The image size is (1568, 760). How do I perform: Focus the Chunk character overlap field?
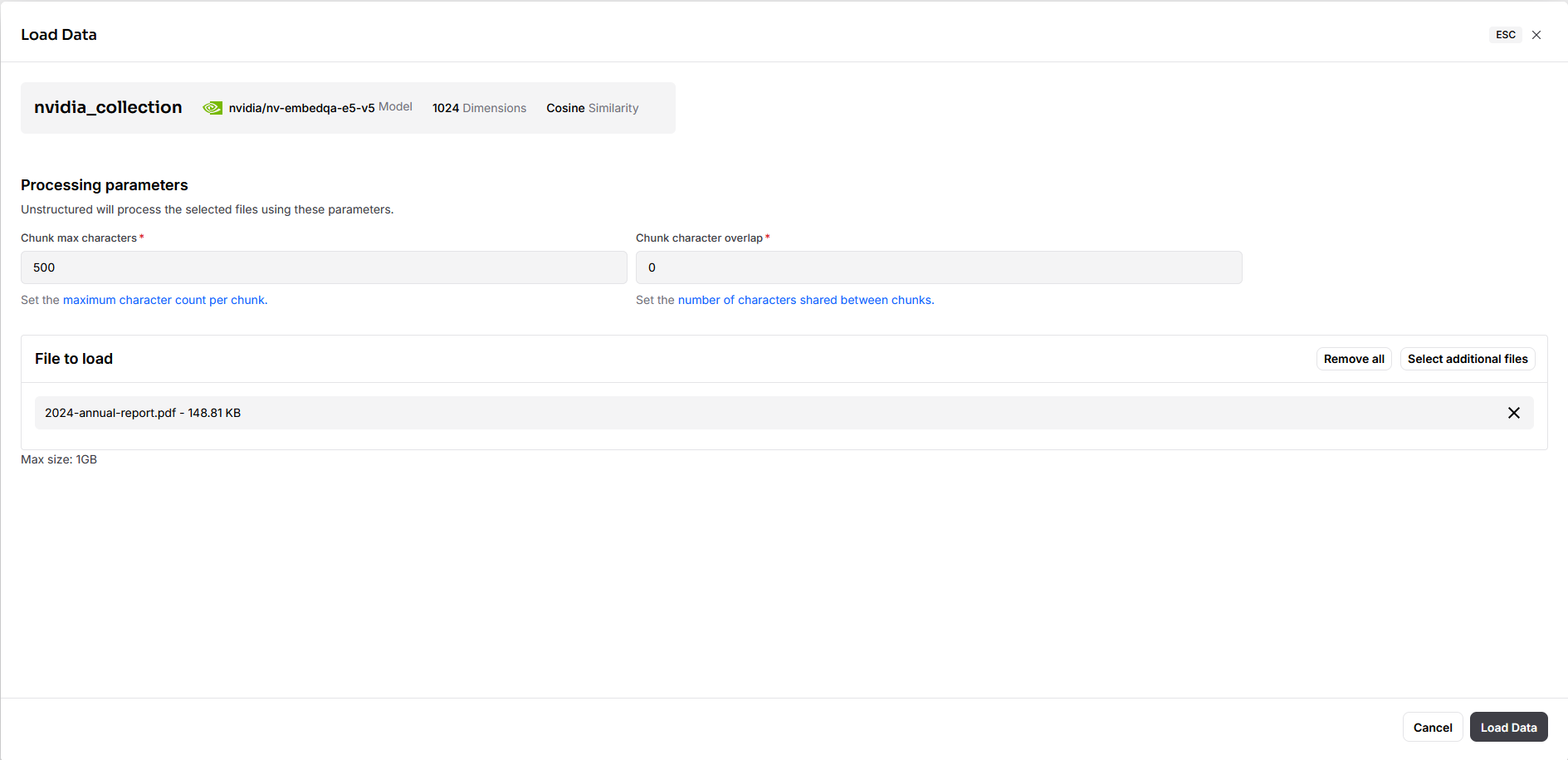[939, 267]
